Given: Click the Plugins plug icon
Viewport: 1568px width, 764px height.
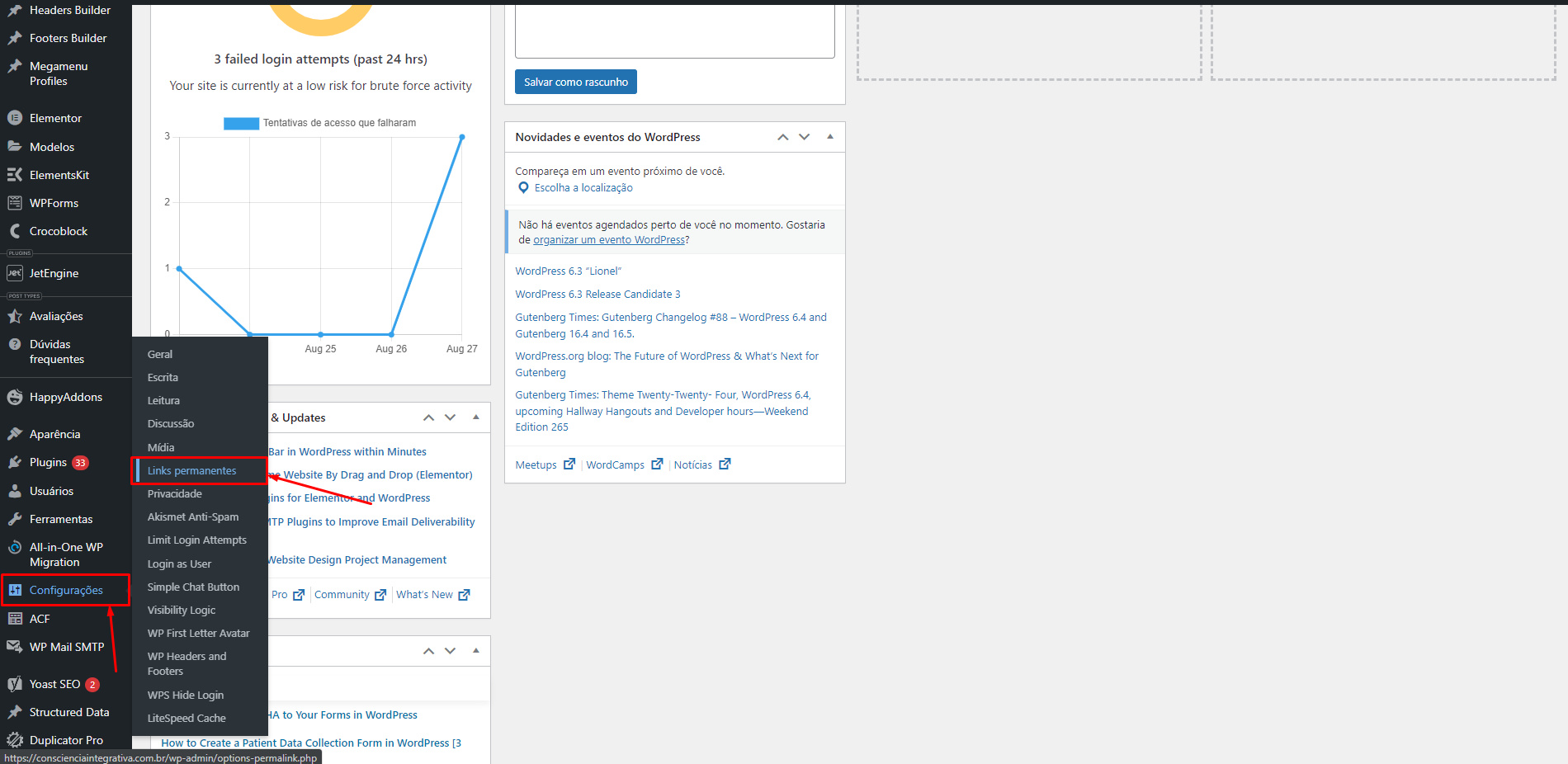Looking at the screenshot, I should [x=15, y=462].
